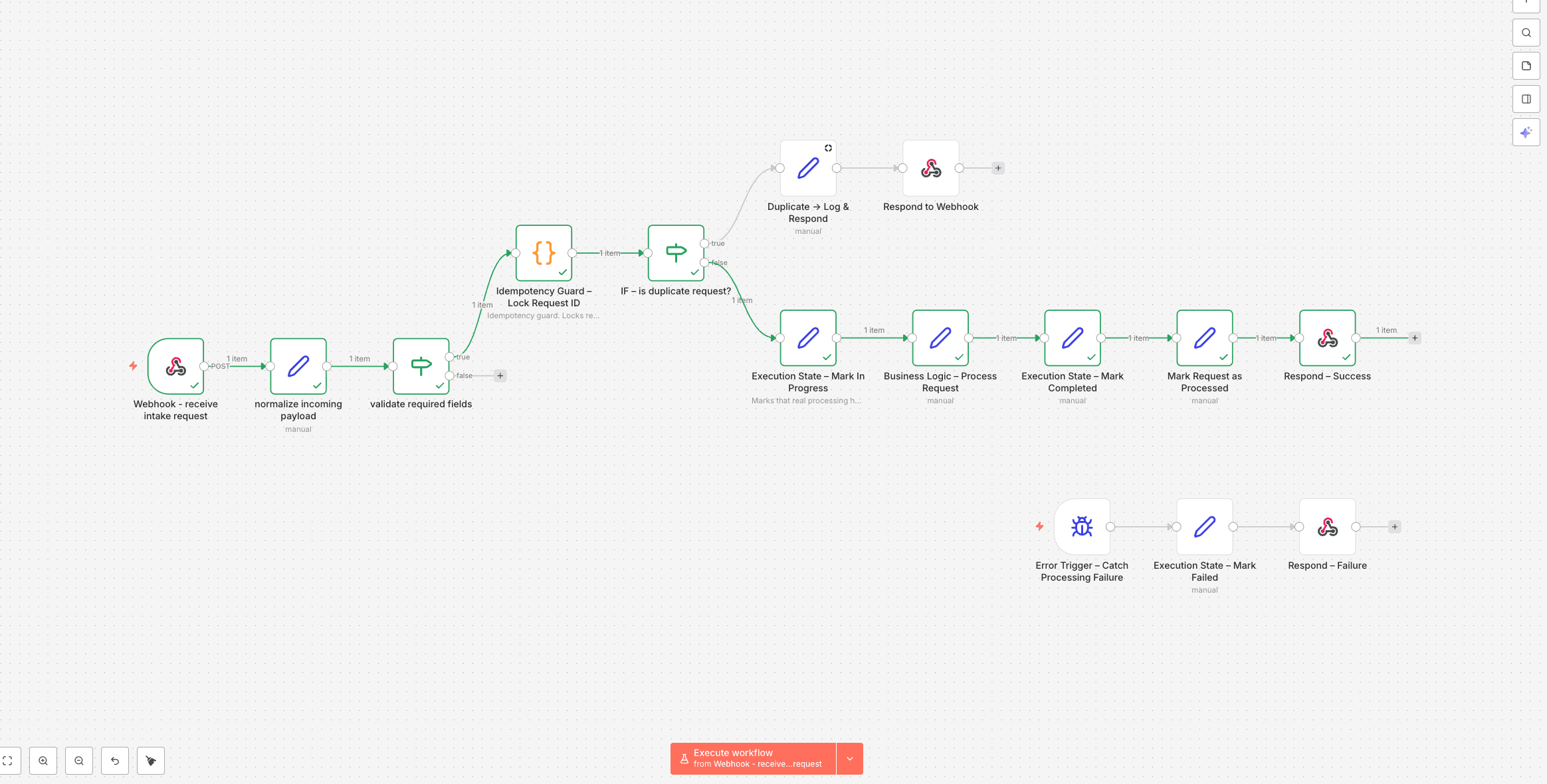Select the normalize incoming payload node

click(298, 366)
